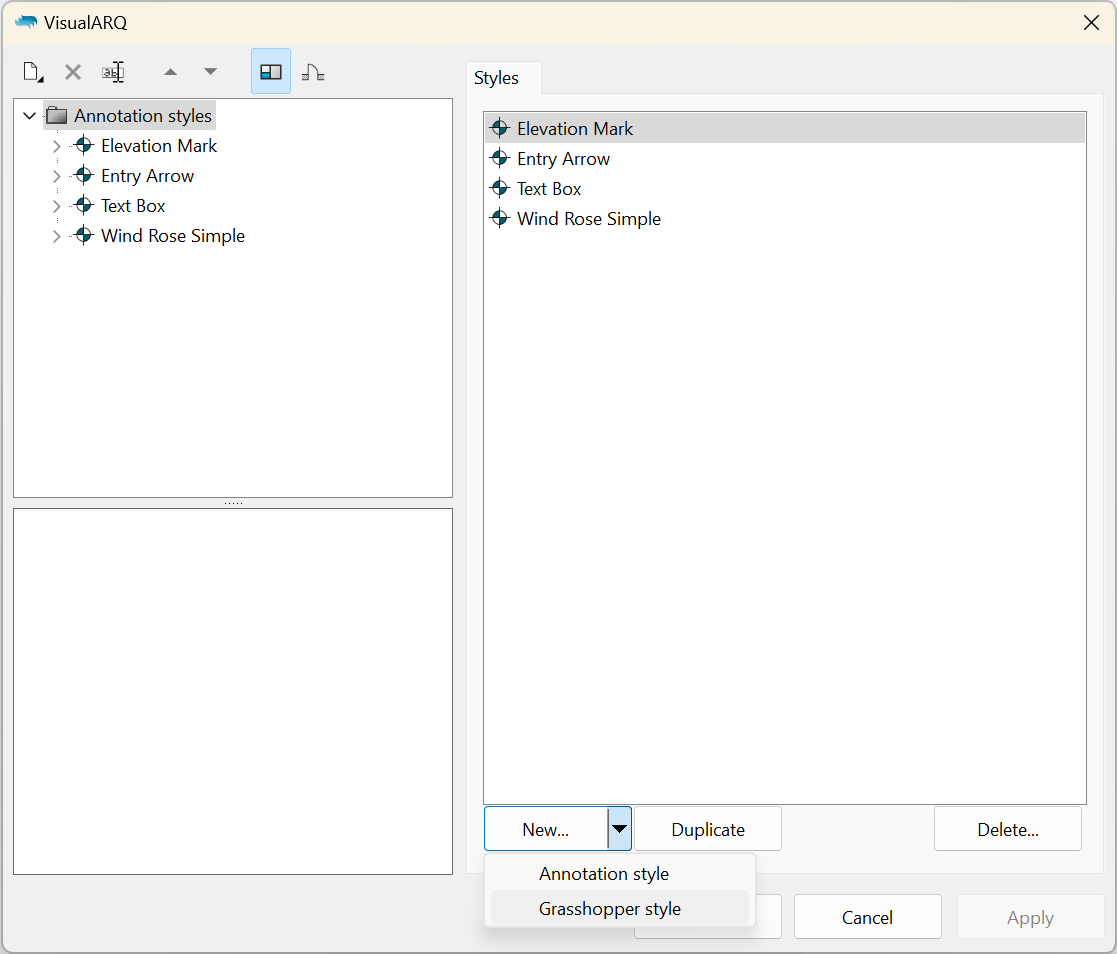The height and width of the screenshot is (954, 1117).
Task: Move style up with the up arrow
Action: (x=170, y=71)
